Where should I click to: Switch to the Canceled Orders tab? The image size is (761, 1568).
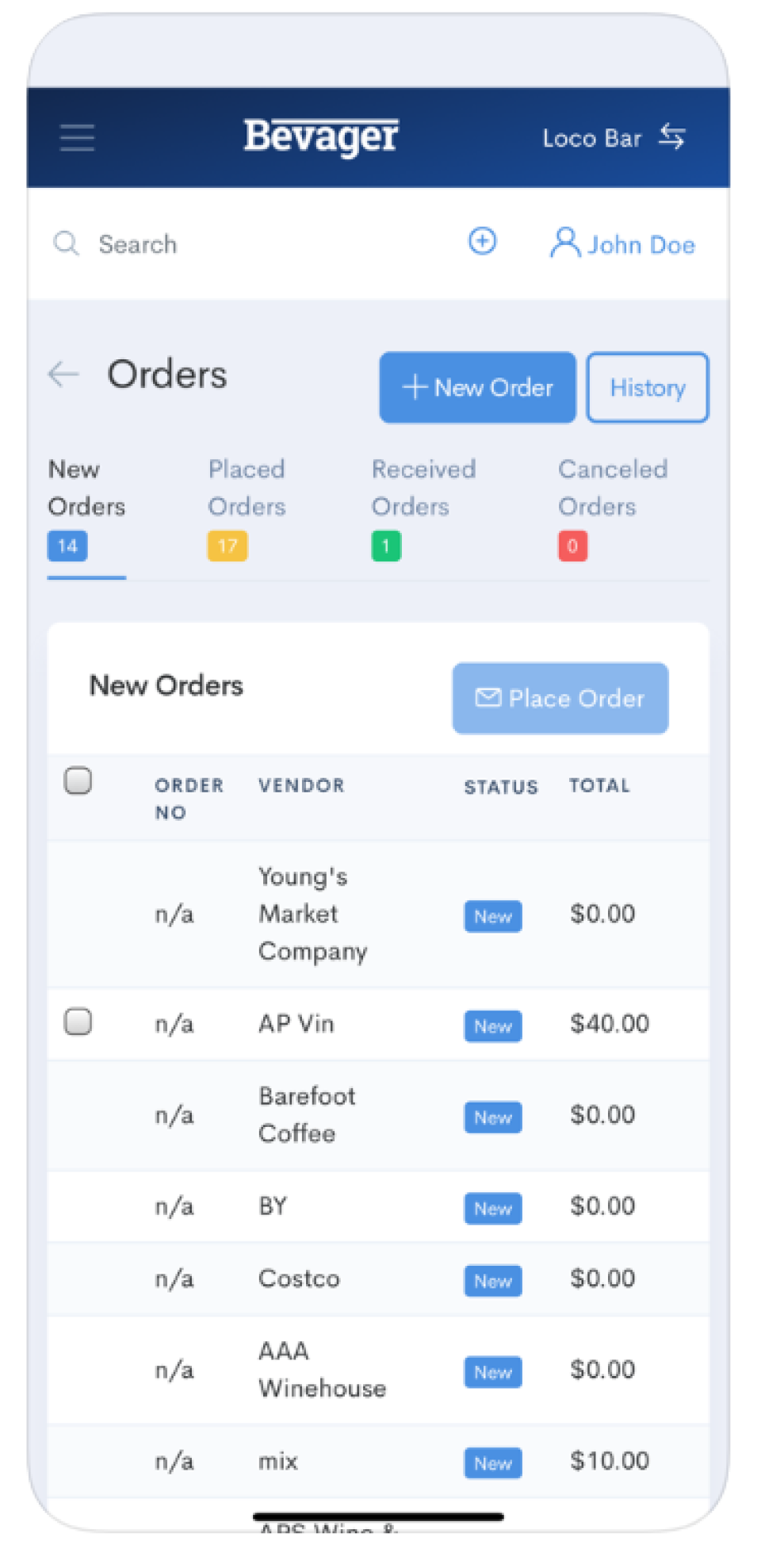click(614, 488)
